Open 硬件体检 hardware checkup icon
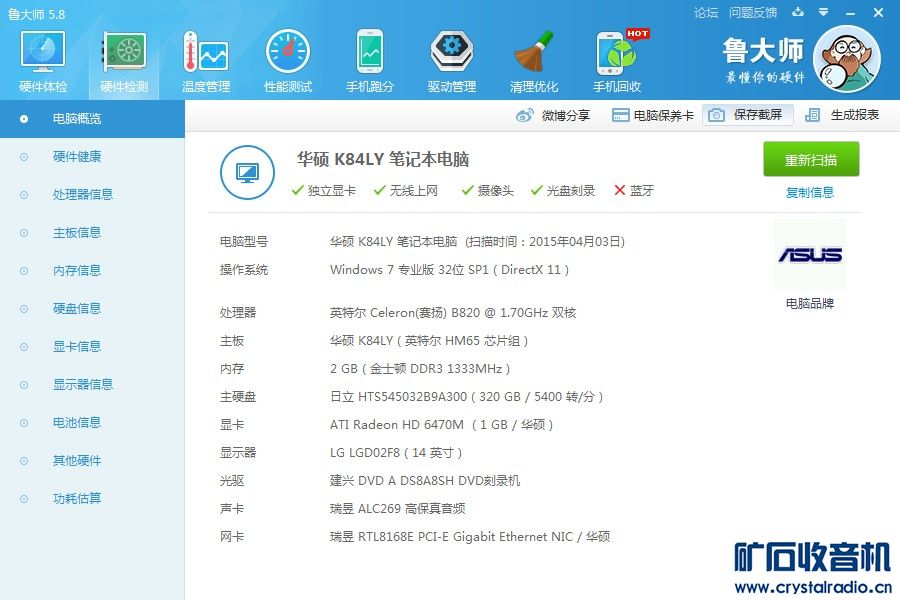This screenshot has width=900, height=600. click(x=42, y=62)
